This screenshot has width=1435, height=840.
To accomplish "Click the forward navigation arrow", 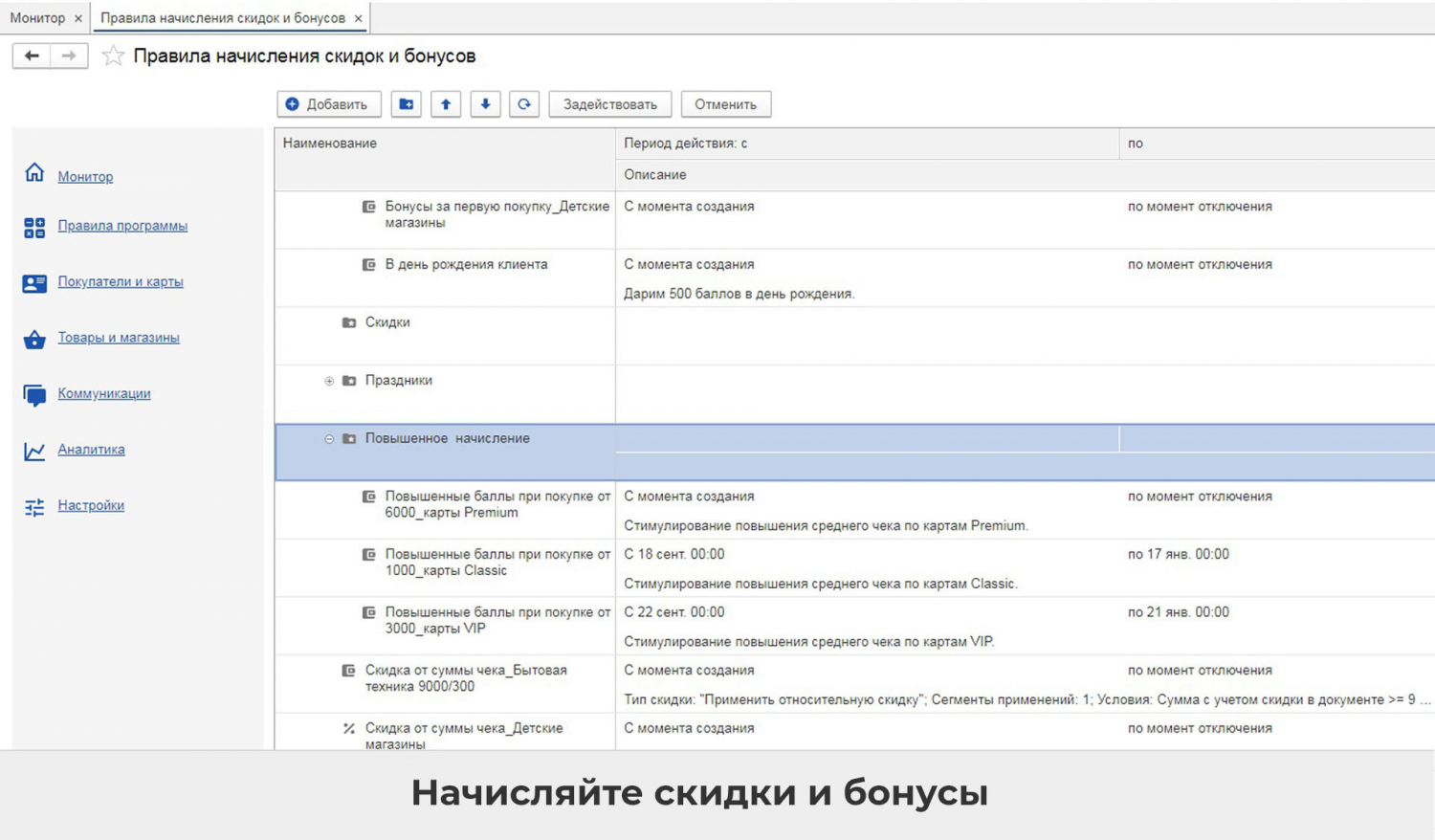I will (69, 56).
